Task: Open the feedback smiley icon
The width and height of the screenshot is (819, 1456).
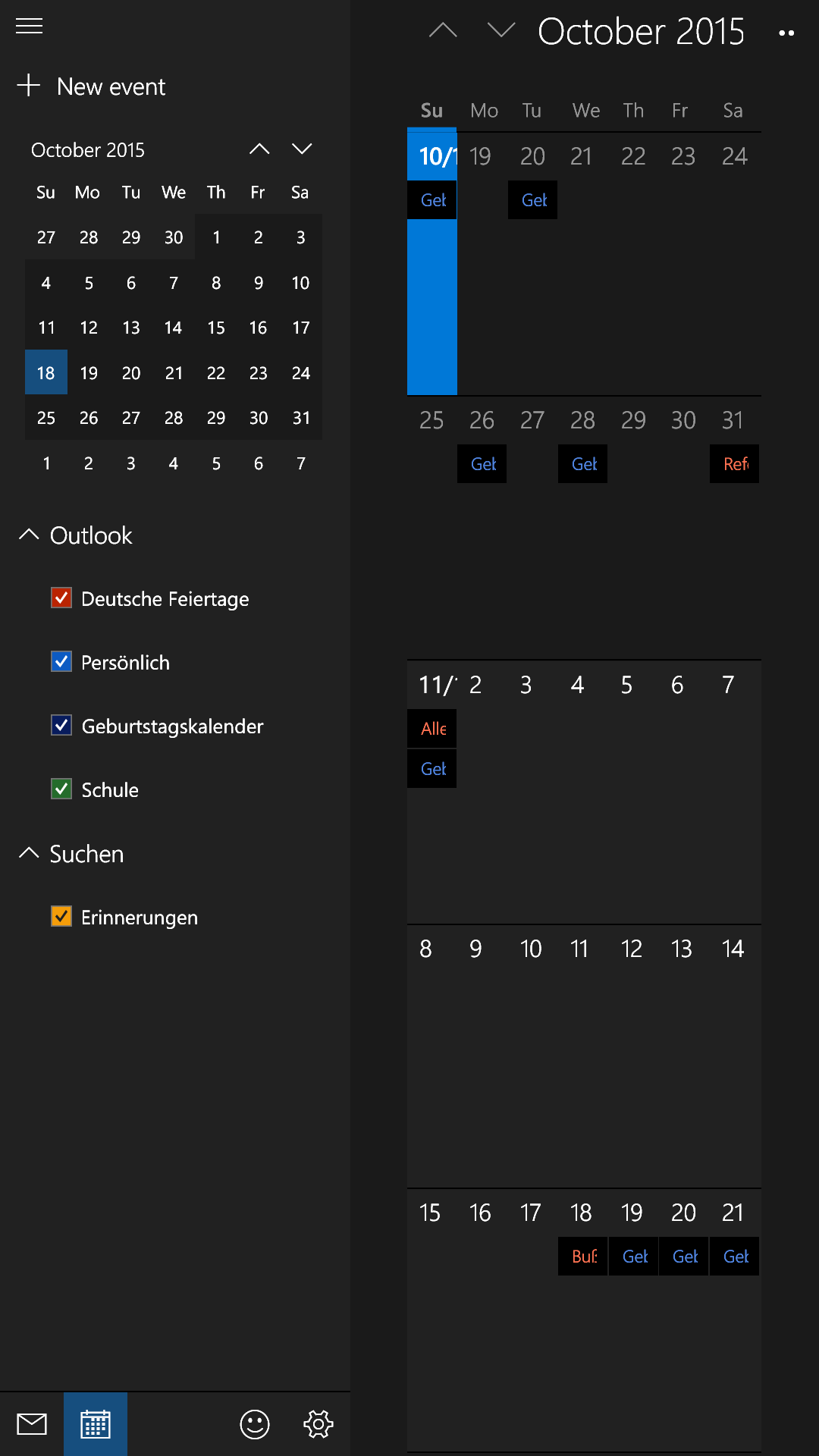Action: pyautogui.click(x=255, y=1424)
